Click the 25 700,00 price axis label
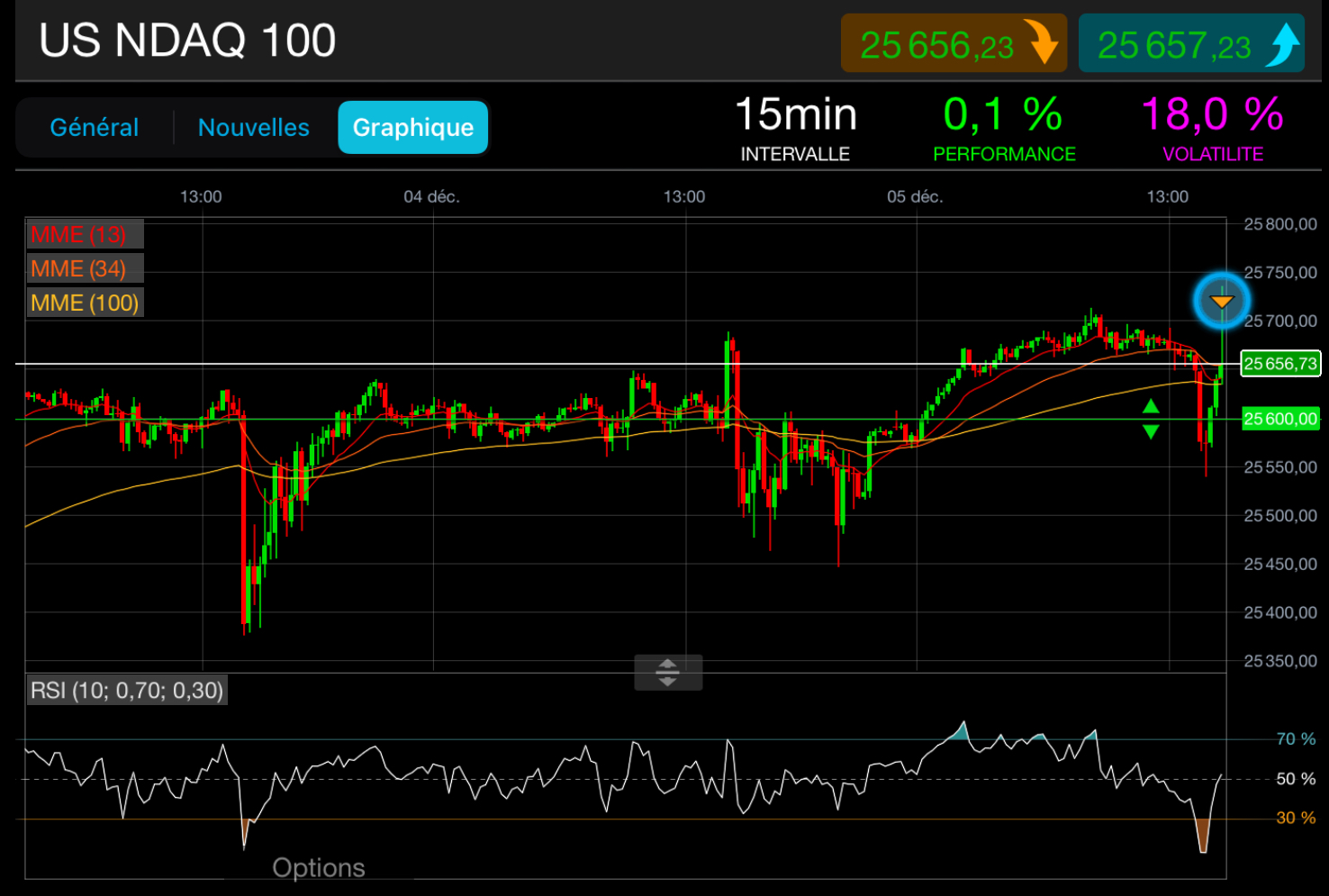Screen dimensions: 1329x896 click(1280, 321)
